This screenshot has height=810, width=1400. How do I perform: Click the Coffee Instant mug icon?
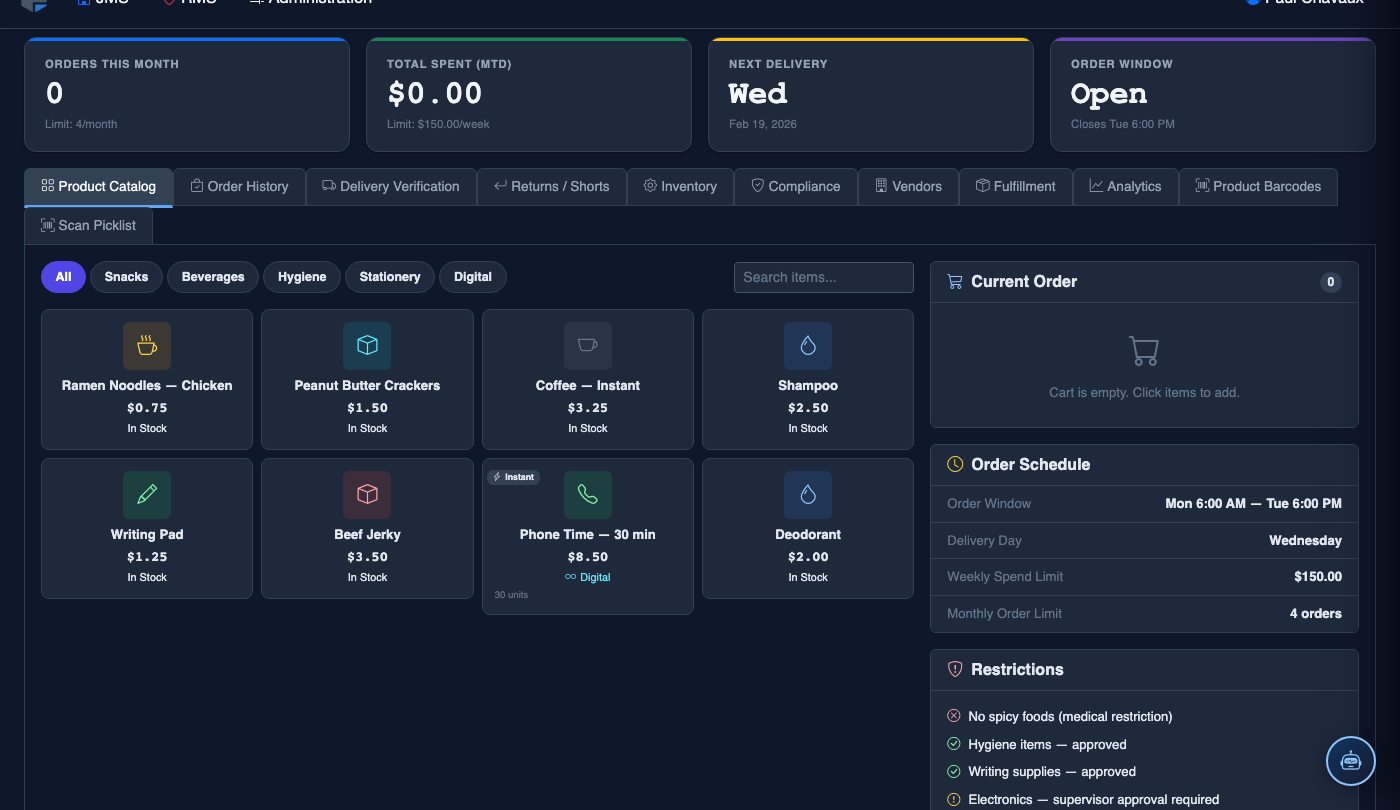(x=588, y=346)
